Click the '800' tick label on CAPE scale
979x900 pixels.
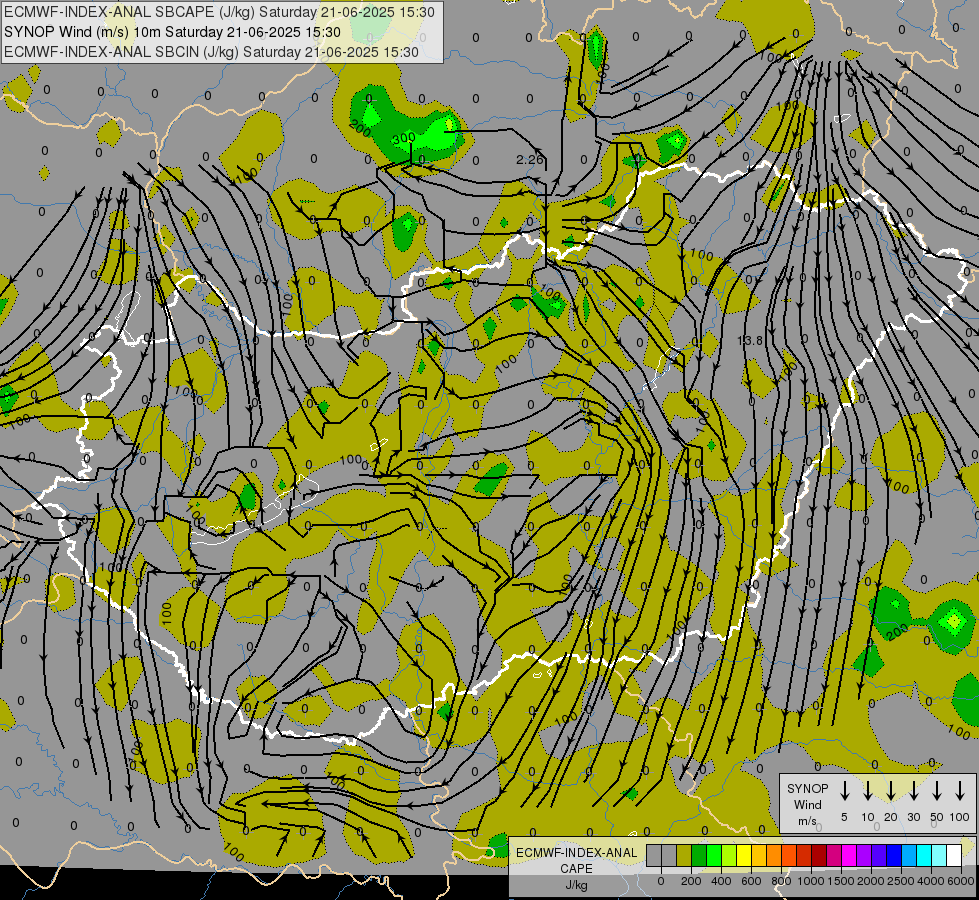pos(782,881)
